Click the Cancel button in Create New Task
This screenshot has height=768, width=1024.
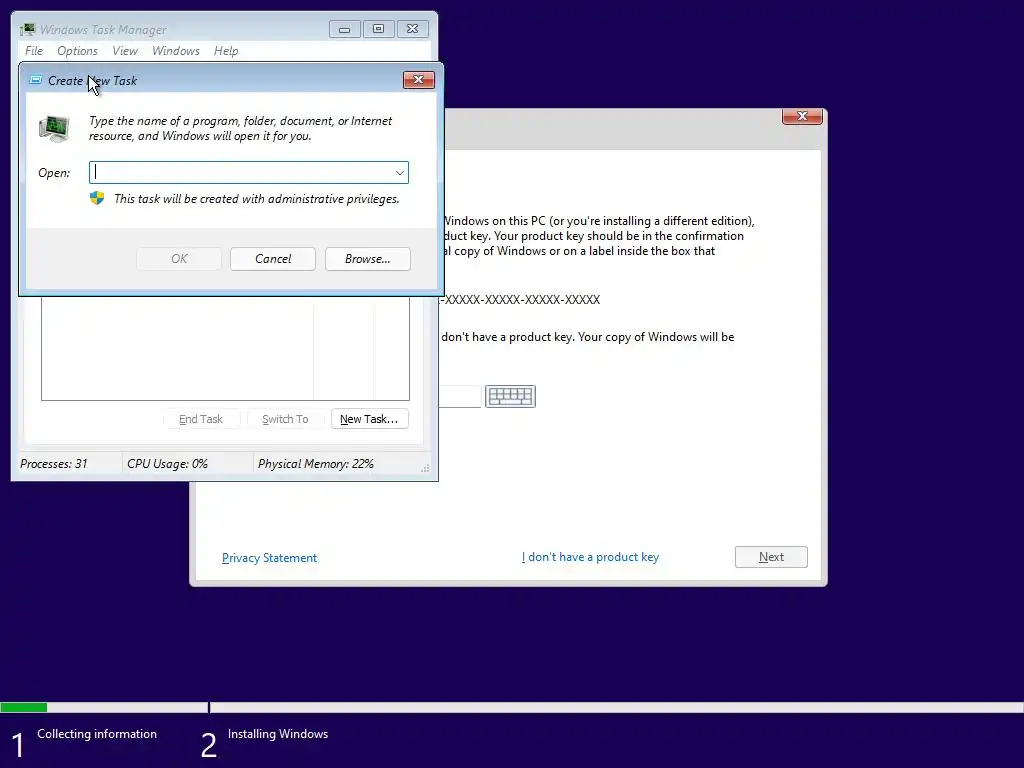coord(273,259)
